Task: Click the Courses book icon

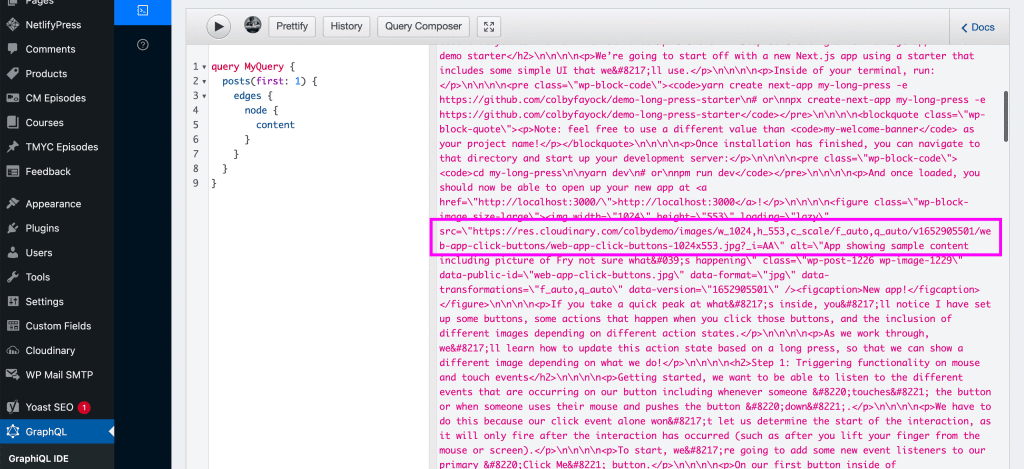Action: [12, 123]
